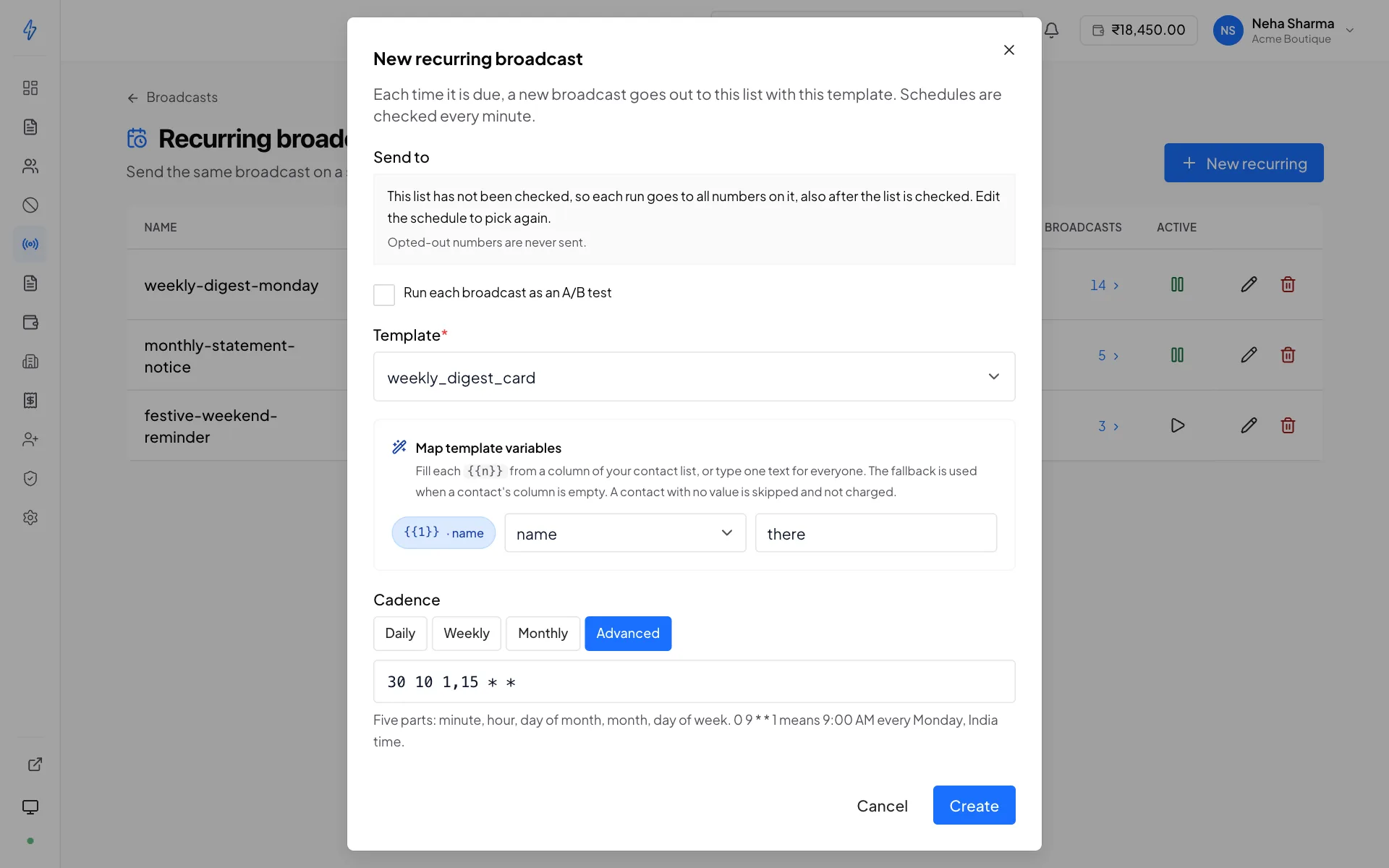Screen dimensions: 1389x868
Task: Open the 3 broadcasts link
Action: pyautogui.click(x=1108, y=427)
